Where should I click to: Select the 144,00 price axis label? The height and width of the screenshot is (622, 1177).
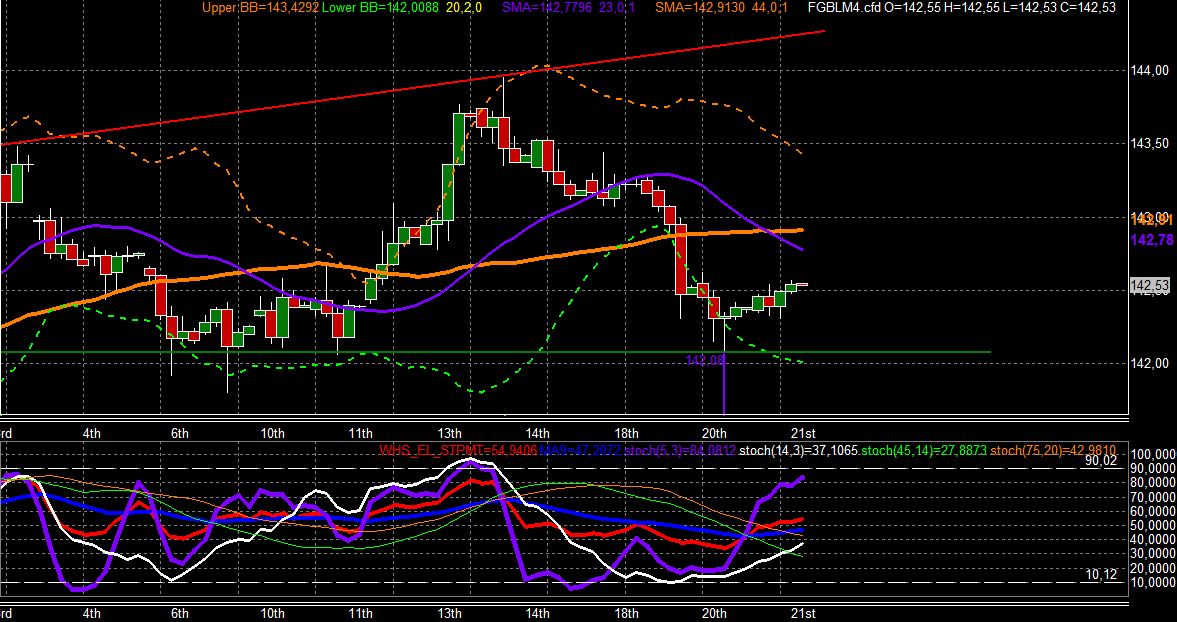pos(1150,71)
